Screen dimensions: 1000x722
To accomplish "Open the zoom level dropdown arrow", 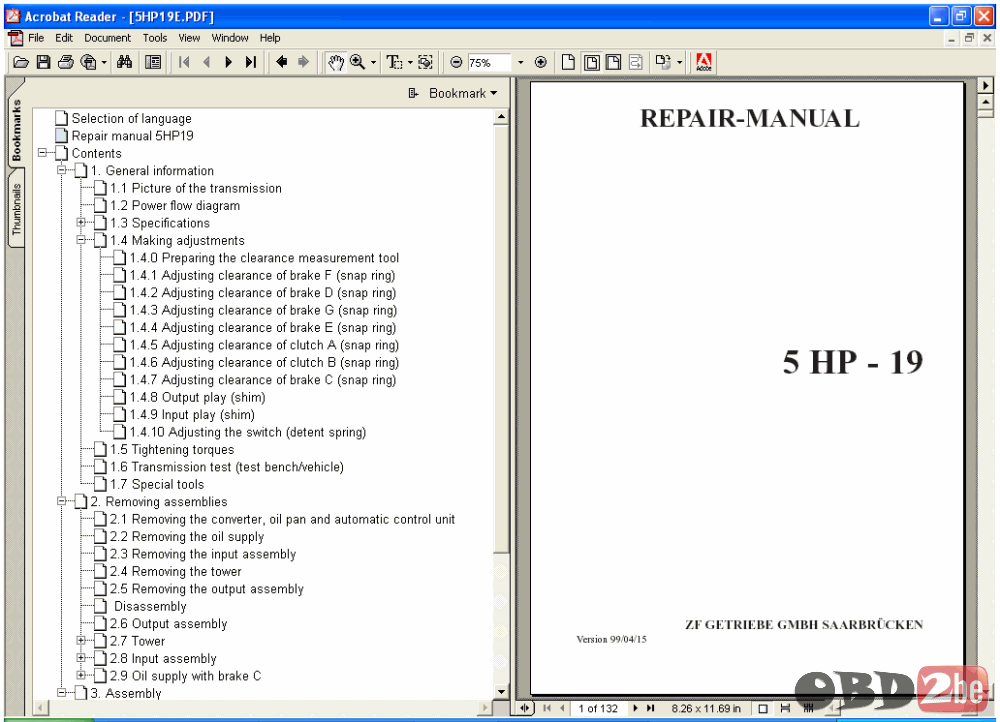I will point(520,63).
